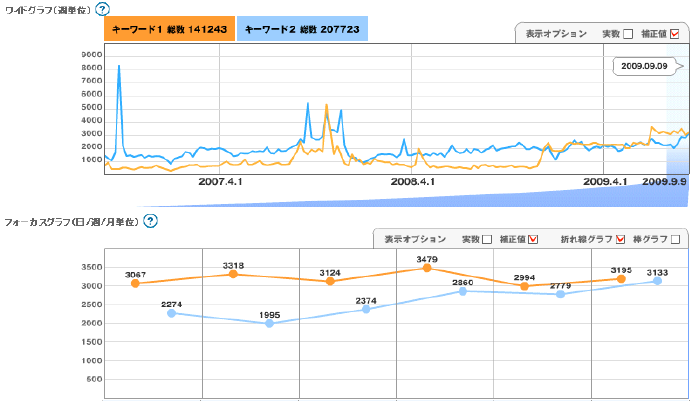Click 表示オプション label above wide graph
The width and height of the screenshot is (697, 402).
click(x=556, y=33)
